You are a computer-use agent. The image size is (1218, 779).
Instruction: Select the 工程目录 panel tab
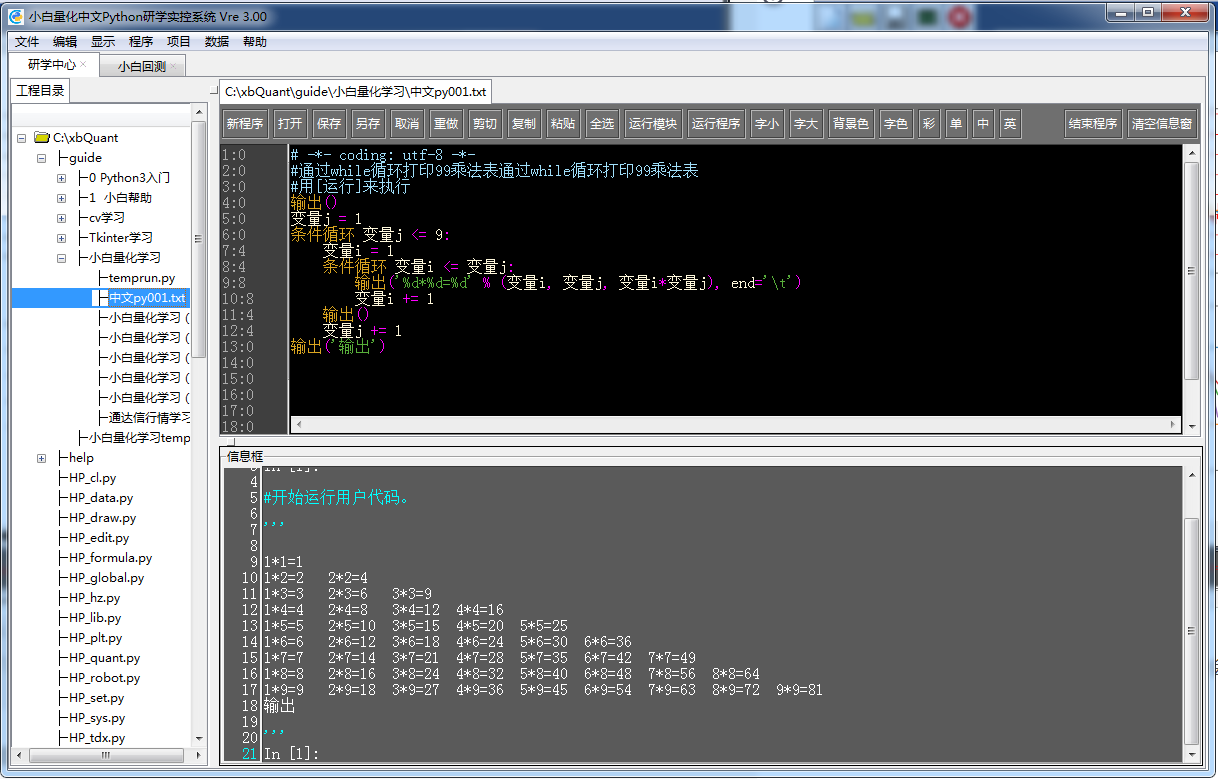coord(41,91)
